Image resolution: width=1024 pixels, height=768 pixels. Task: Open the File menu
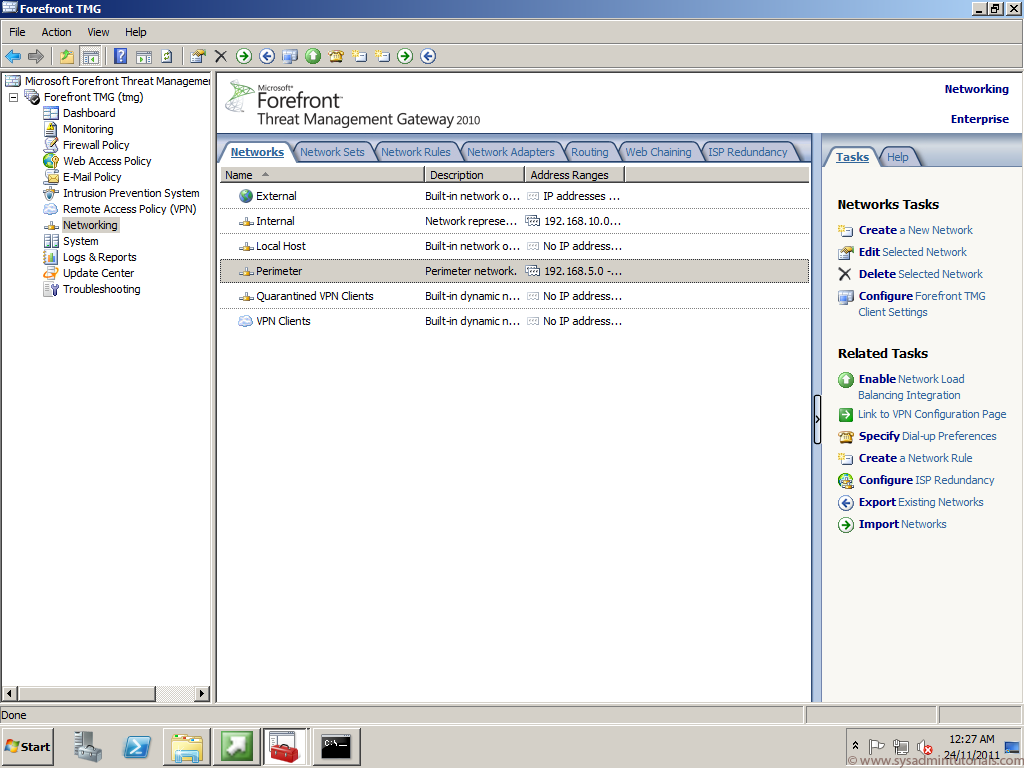point(17,32)
